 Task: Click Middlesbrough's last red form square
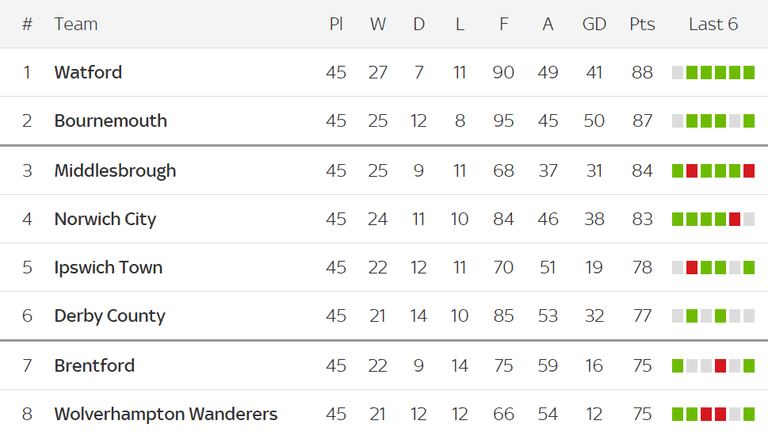(749, 171)
